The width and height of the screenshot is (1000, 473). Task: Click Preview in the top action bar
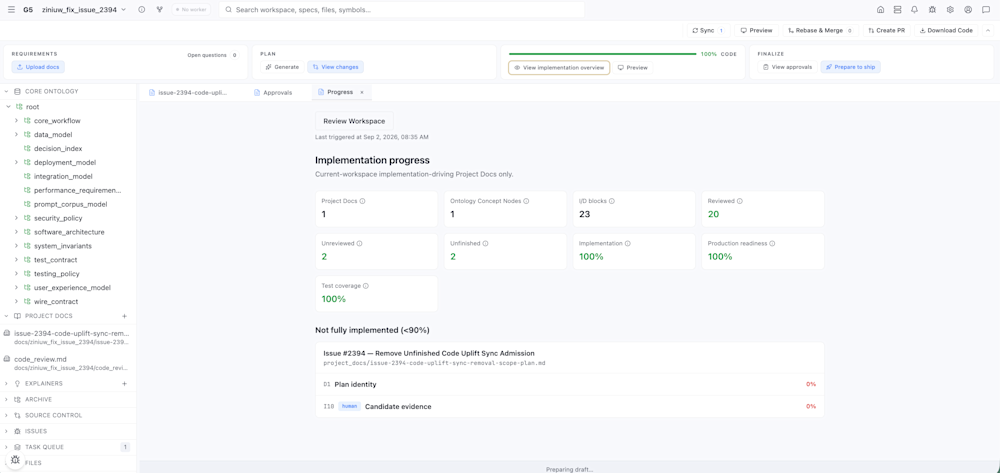click(x=756, y=31)
